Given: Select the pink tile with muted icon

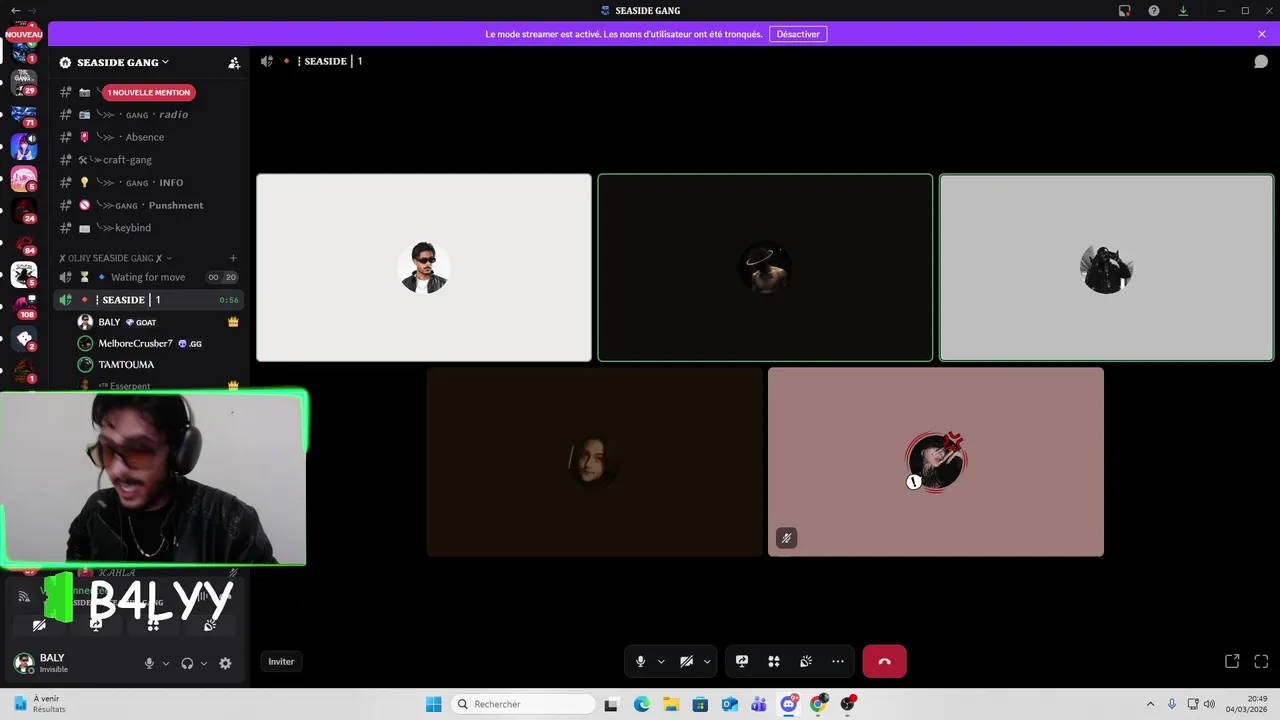Looking at the screenshot, I should (x=936, y=462).
